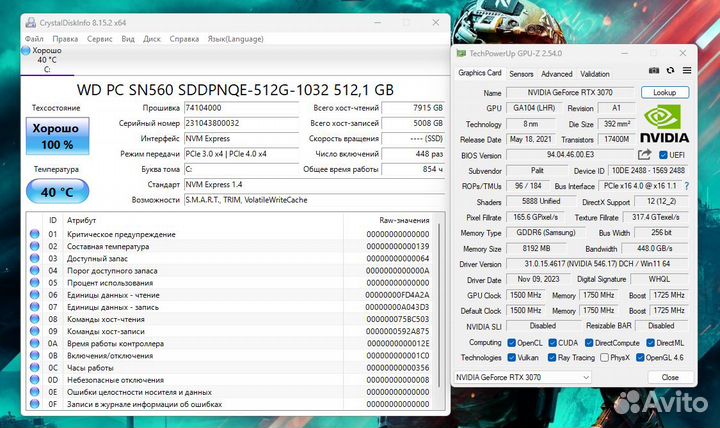The image size is (720, 428).
Task: Click status orb for attribute 01
Action: (x=34, y=234)
